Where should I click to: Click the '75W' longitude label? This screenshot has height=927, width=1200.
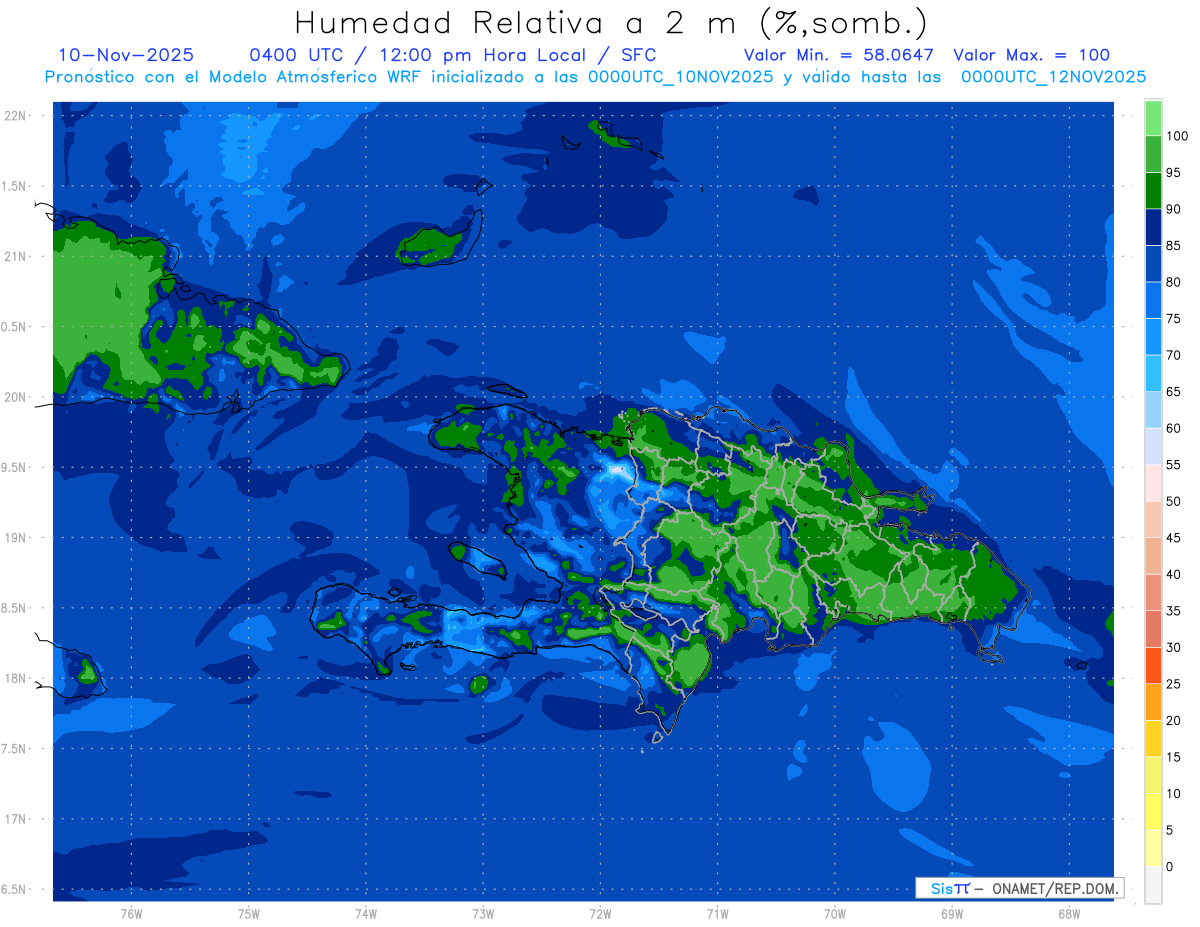click(x=249, y=913)
